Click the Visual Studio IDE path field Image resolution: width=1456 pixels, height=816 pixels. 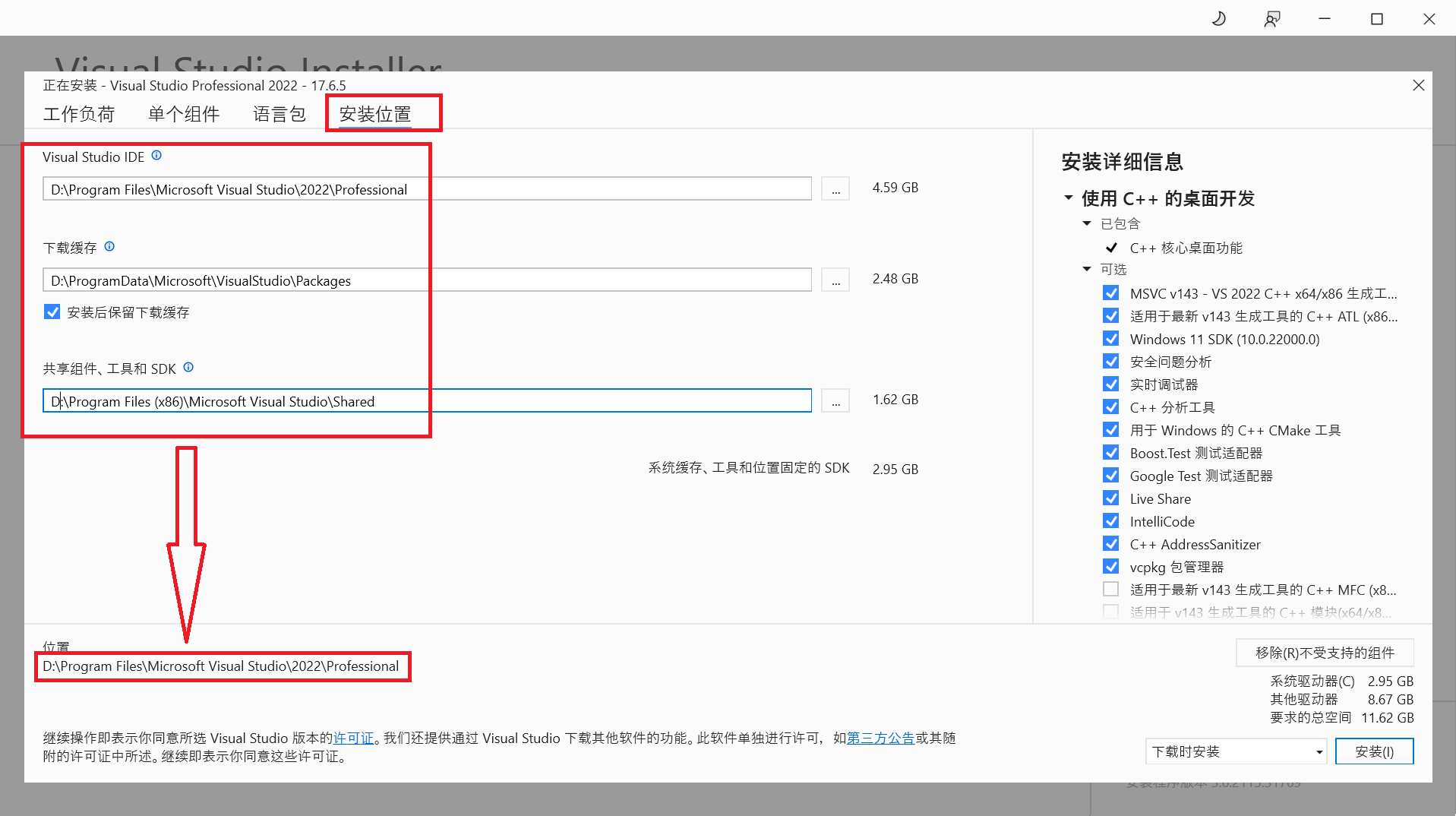click(x=427, y=189)
